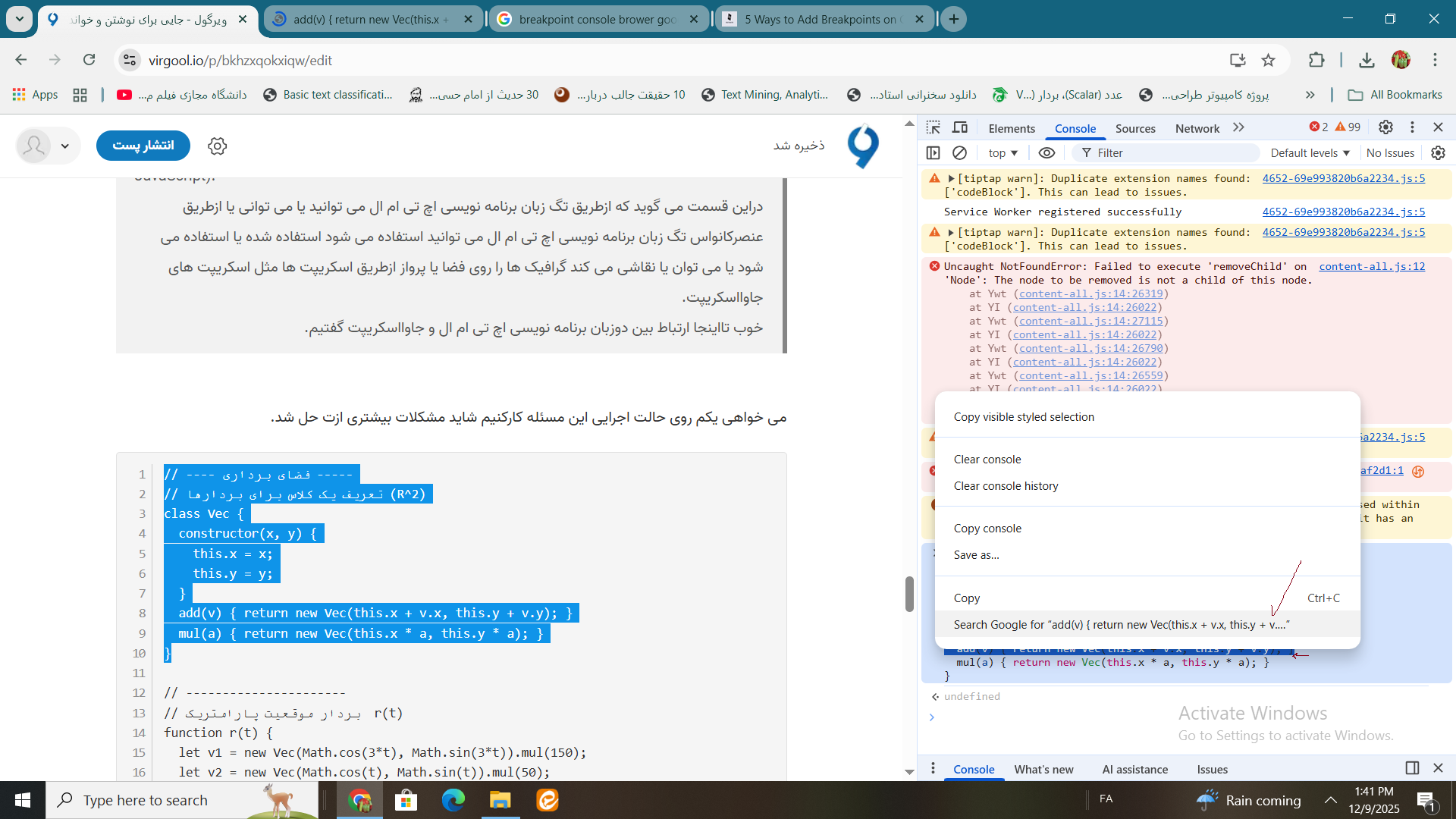This screenshot has height=819, width=1456.
Task: Click the DevTools inspect element icon
Action: click(934, 127)
